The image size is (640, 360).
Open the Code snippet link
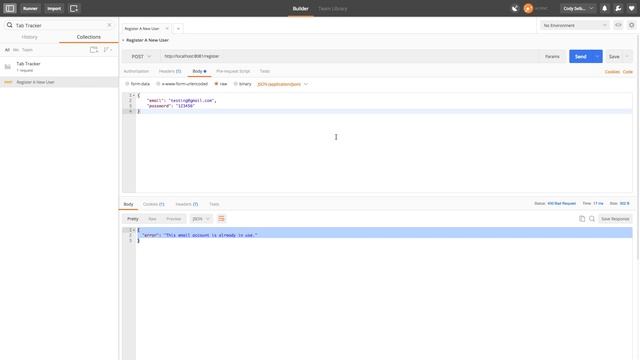pos(628,71)
